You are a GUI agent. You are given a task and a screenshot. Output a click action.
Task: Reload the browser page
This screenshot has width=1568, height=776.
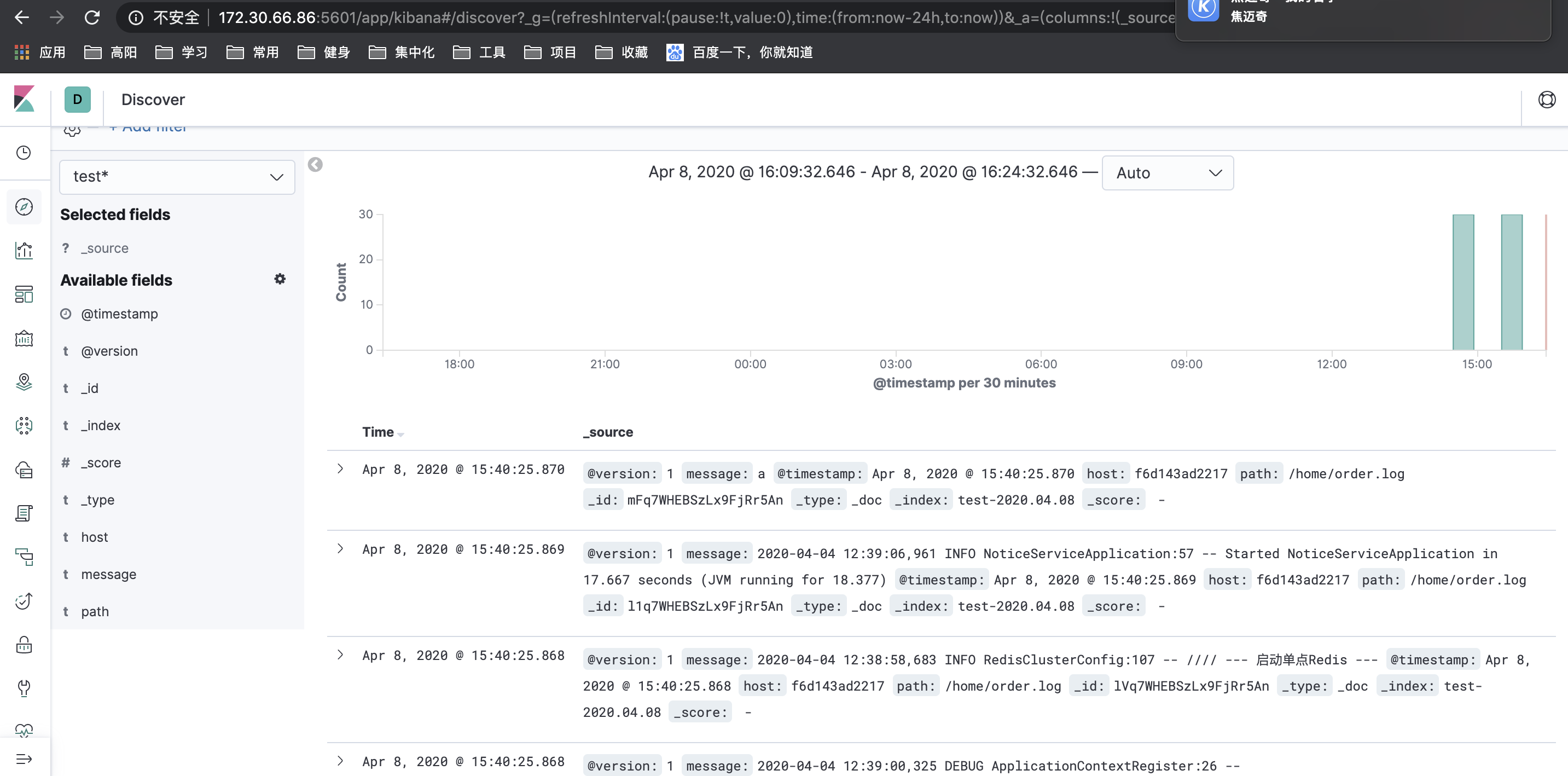[92, 17]
